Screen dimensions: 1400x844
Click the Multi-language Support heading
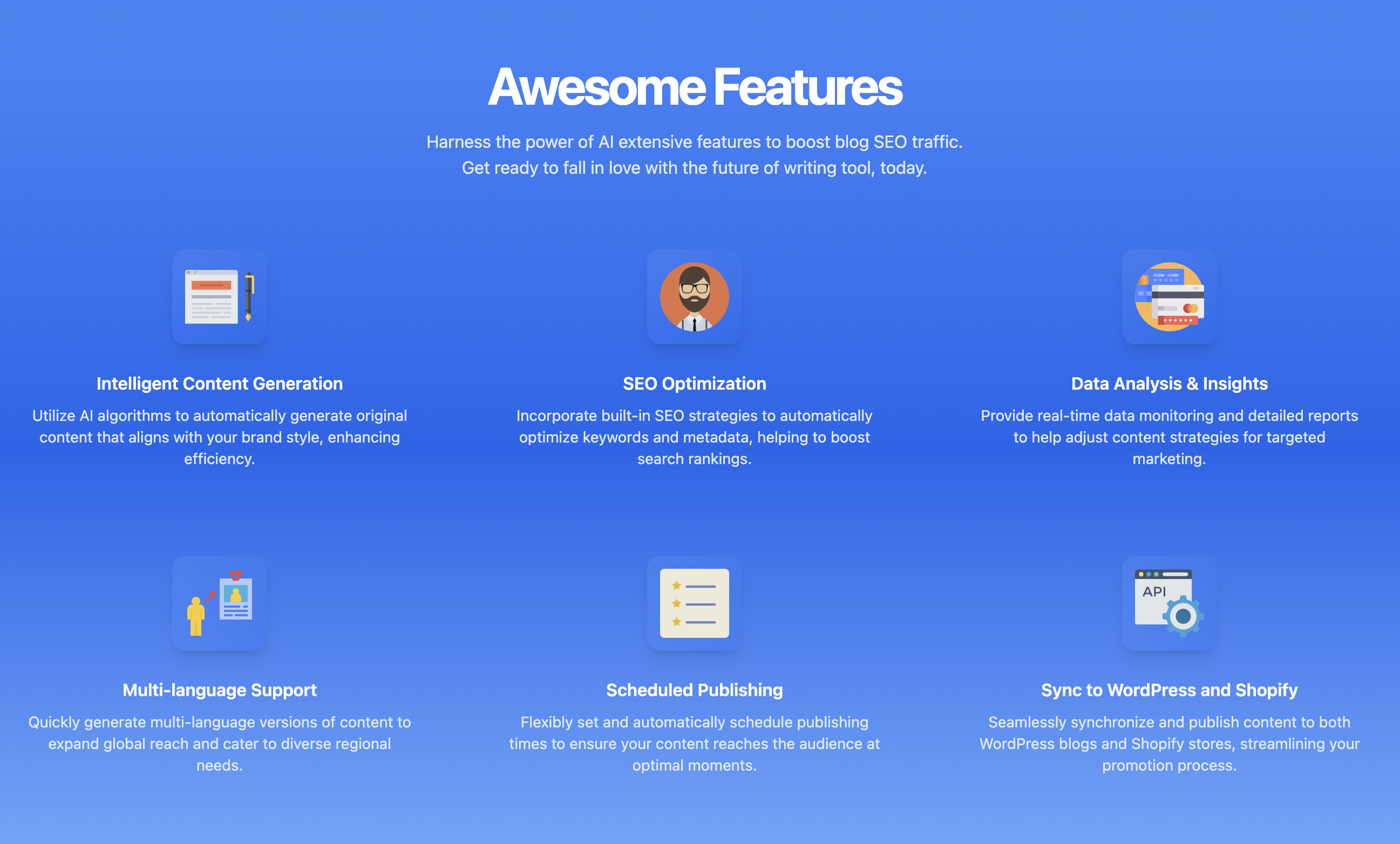(219, 690)
